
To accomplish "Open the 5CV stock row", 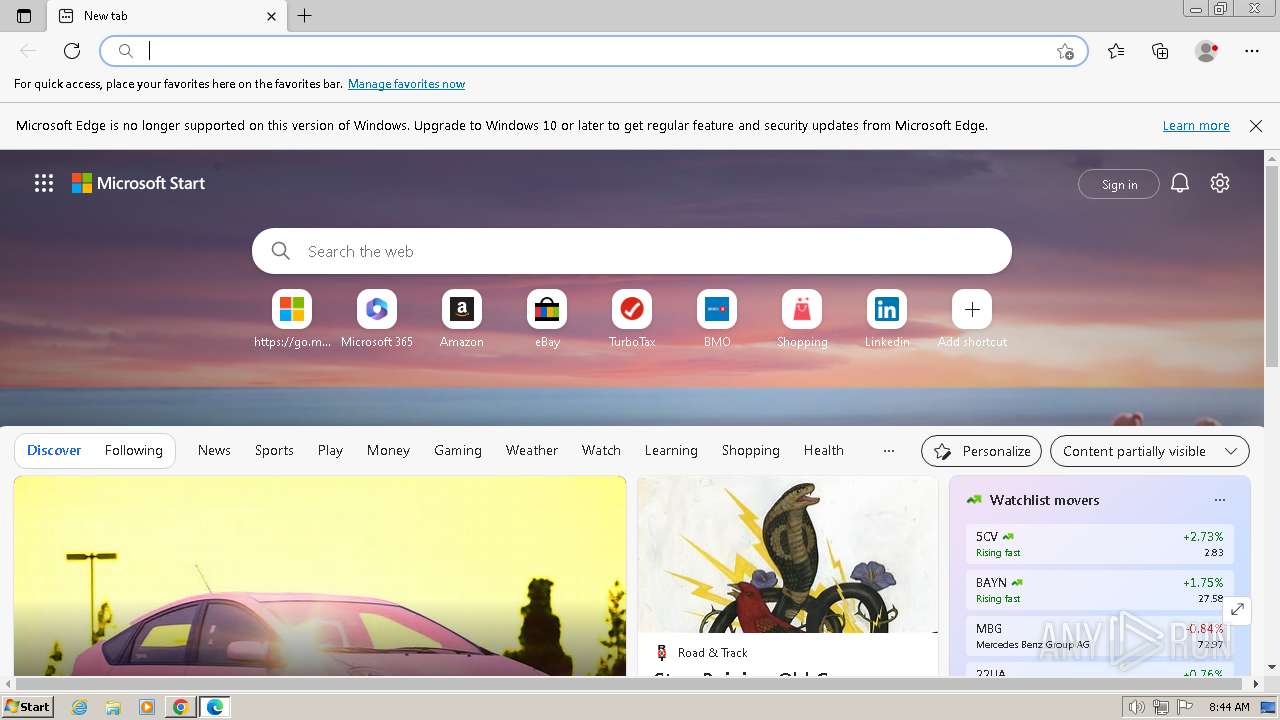I will [x=1100, y=544].
